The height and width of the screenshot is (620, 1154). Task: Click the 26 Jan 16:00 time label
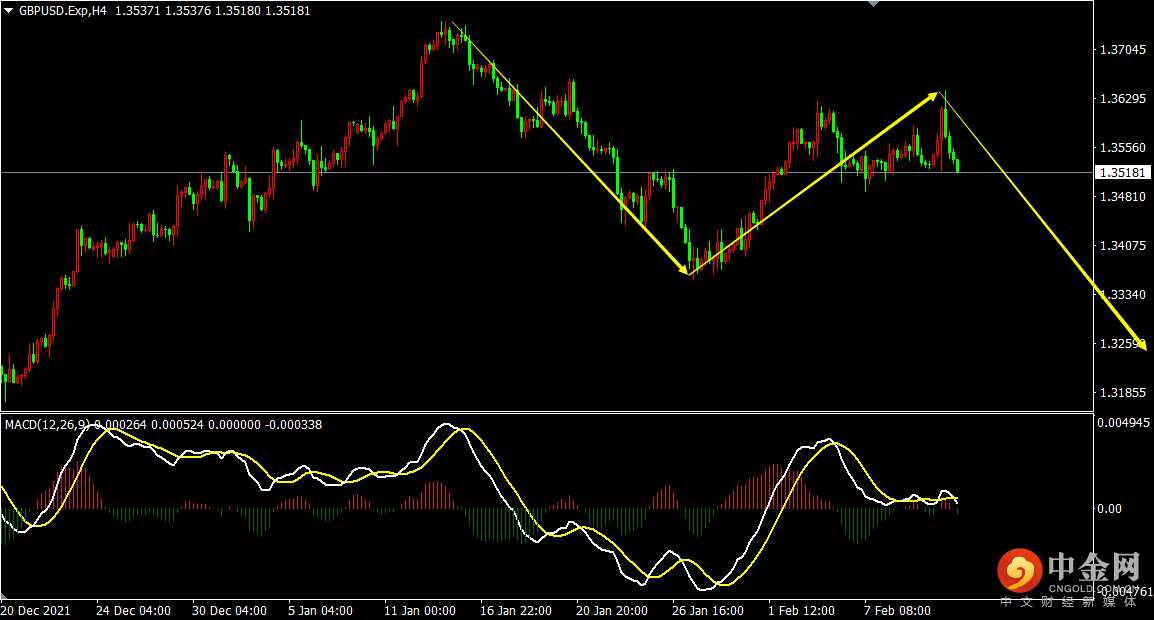tap(707, 610)
